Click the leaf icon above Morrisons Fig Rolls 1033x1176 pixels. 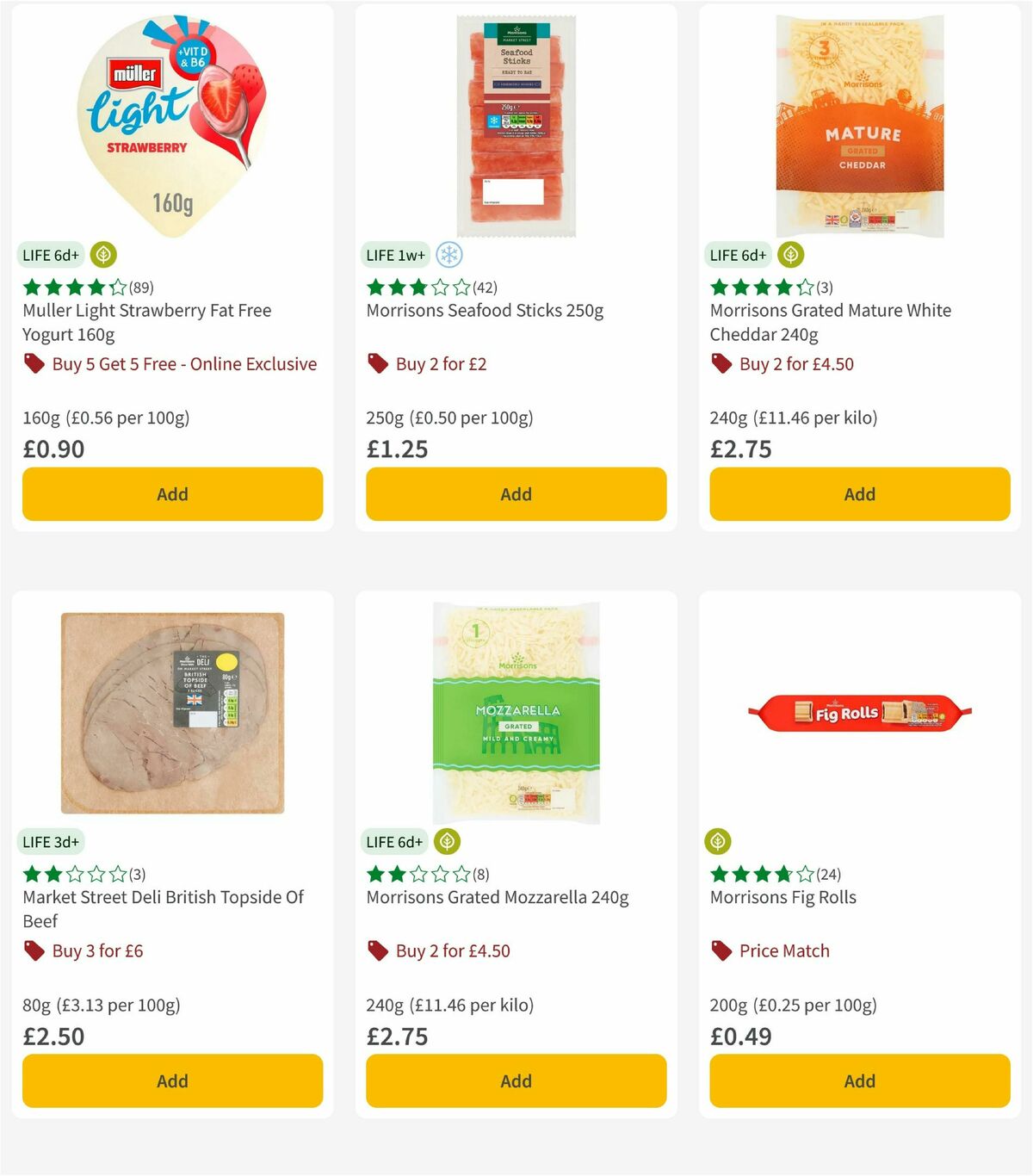[717, 842]
